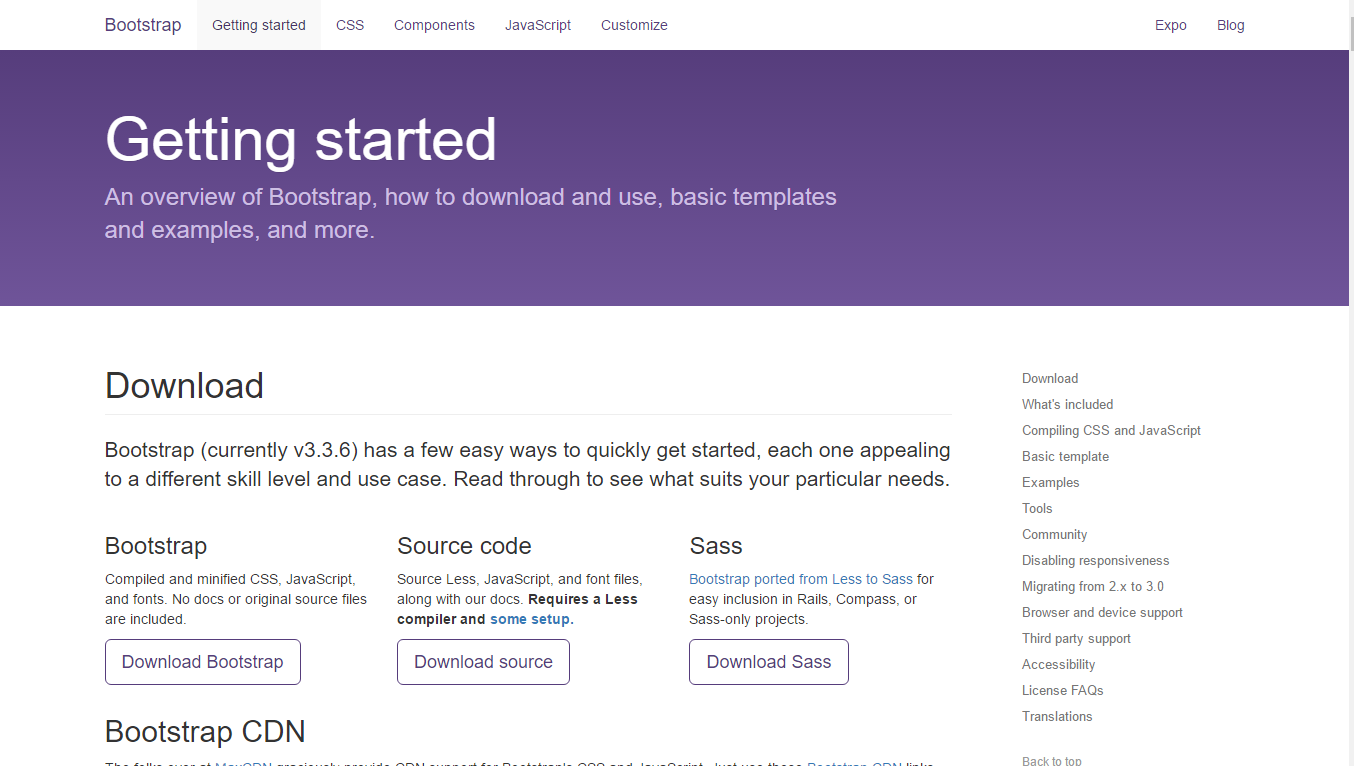The image size is (1354, 766).
Task: Open the Bootstrap Blog
Action: pos(1230,24)
